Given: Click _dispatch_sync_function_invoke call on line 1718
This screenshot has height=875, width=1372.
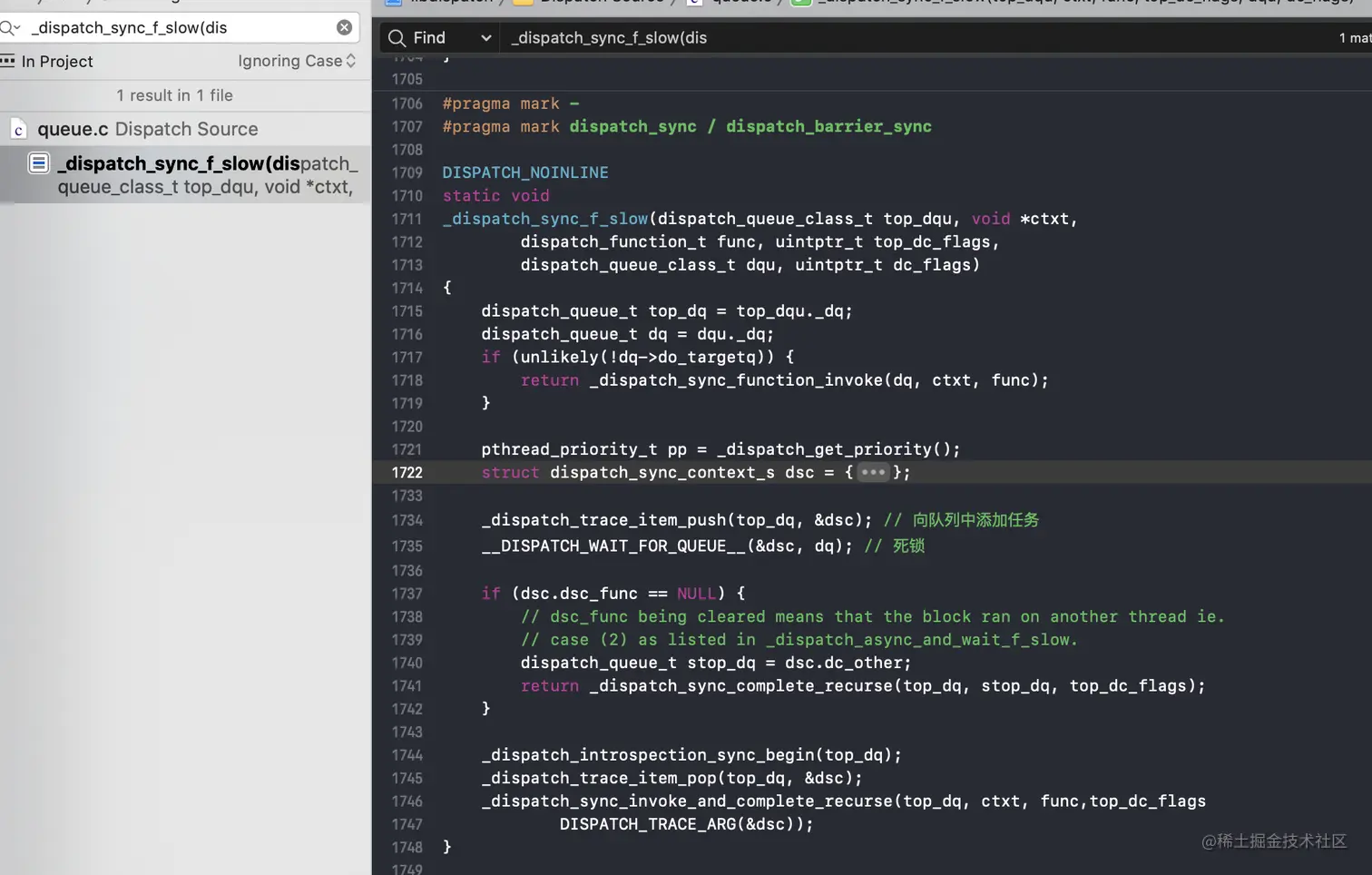Looking at the screenshot, I should pos(736,380).
